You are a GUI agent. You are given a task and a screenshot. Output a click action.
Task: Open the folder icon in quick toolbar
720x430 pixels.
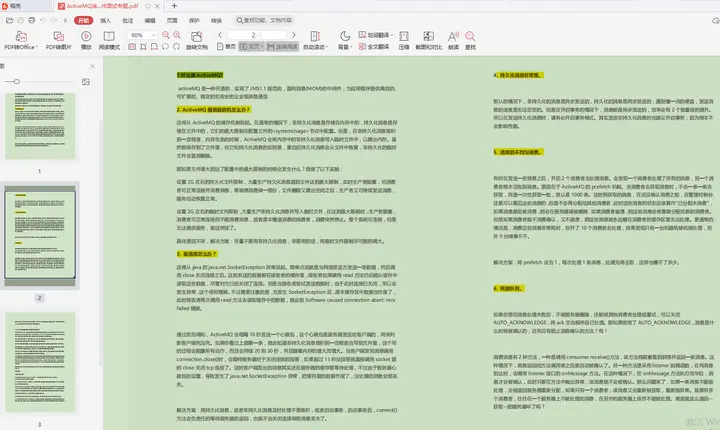click(x=9, y=20)
